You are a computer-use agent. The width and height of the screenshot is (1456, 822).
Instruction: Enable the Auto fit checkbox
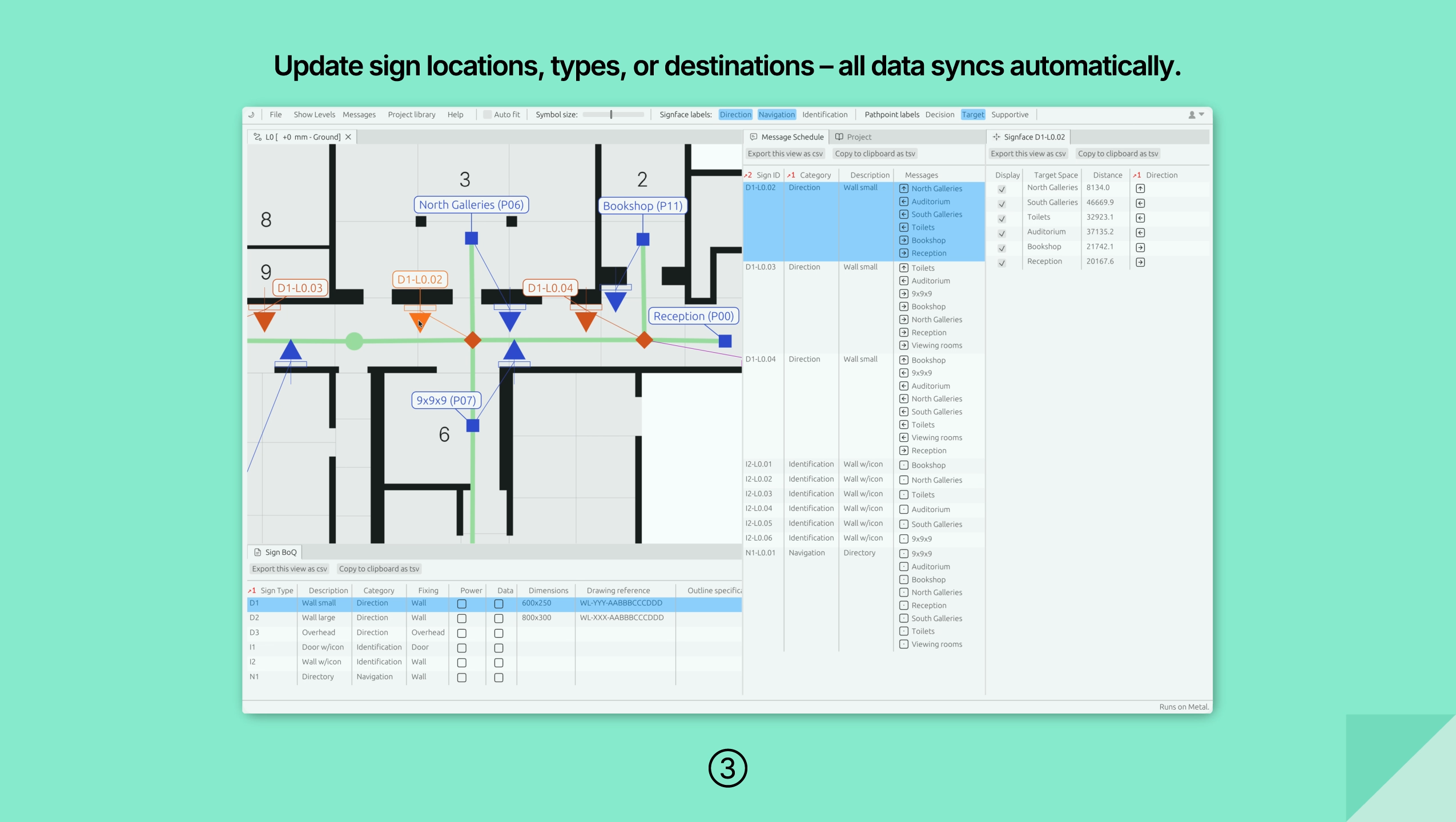point(486,114)
